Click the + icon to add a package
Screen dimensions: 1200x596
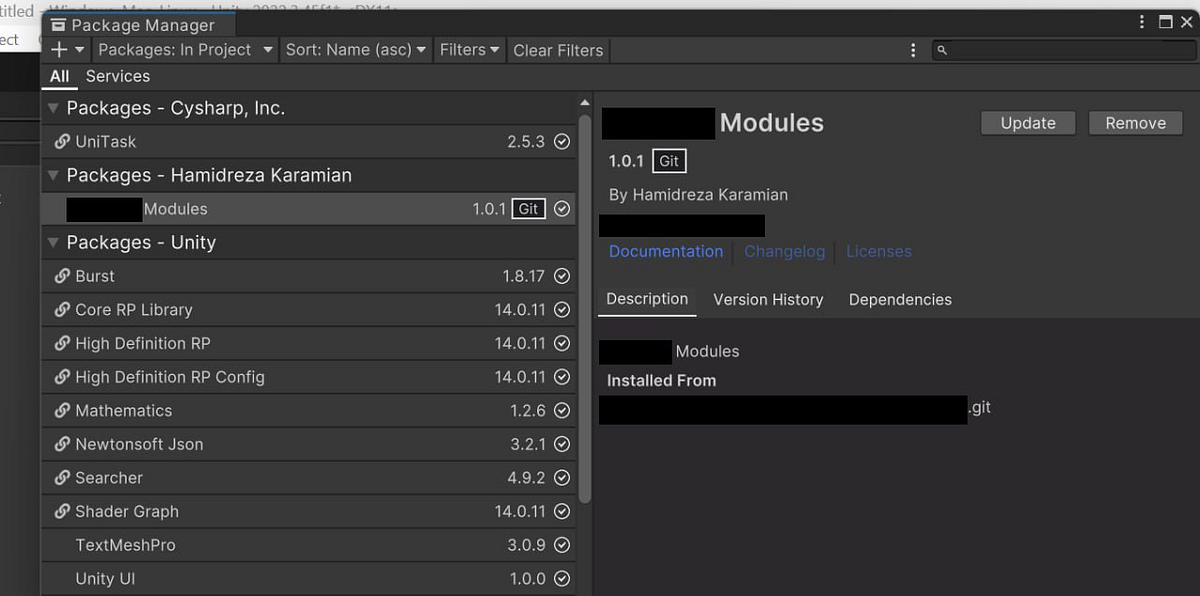[58, 49]
